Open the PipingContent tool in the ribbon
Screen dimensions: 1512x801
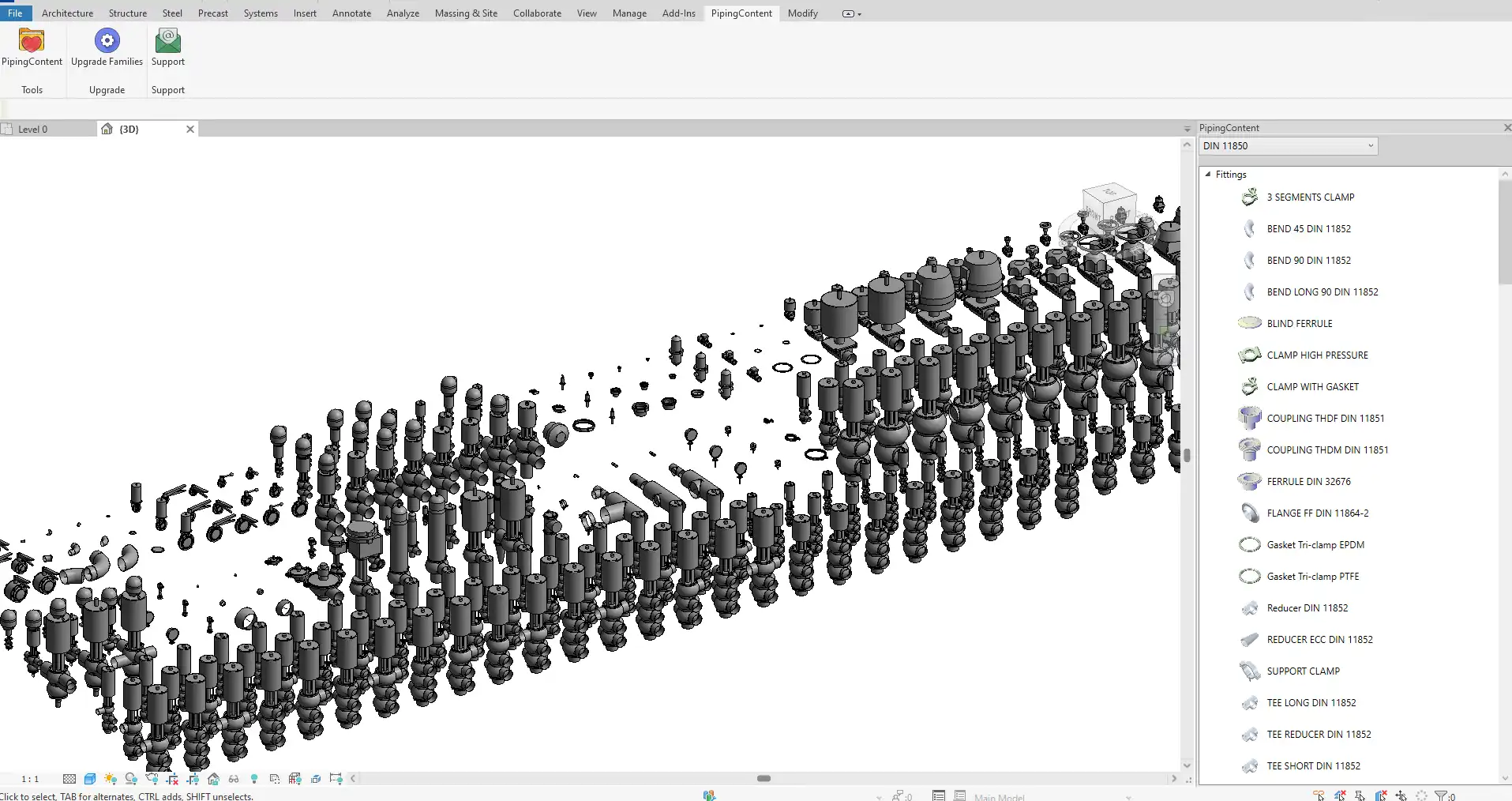[x=32, y=47]
